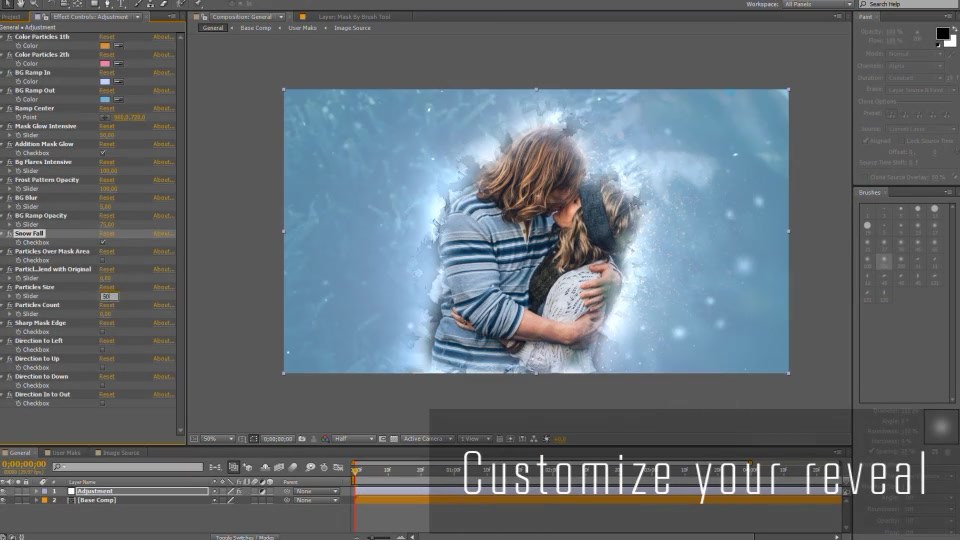Open BG Ramp Out blue swatch
Viewport: 960px width, 540px height.
[x=105, y=99]
